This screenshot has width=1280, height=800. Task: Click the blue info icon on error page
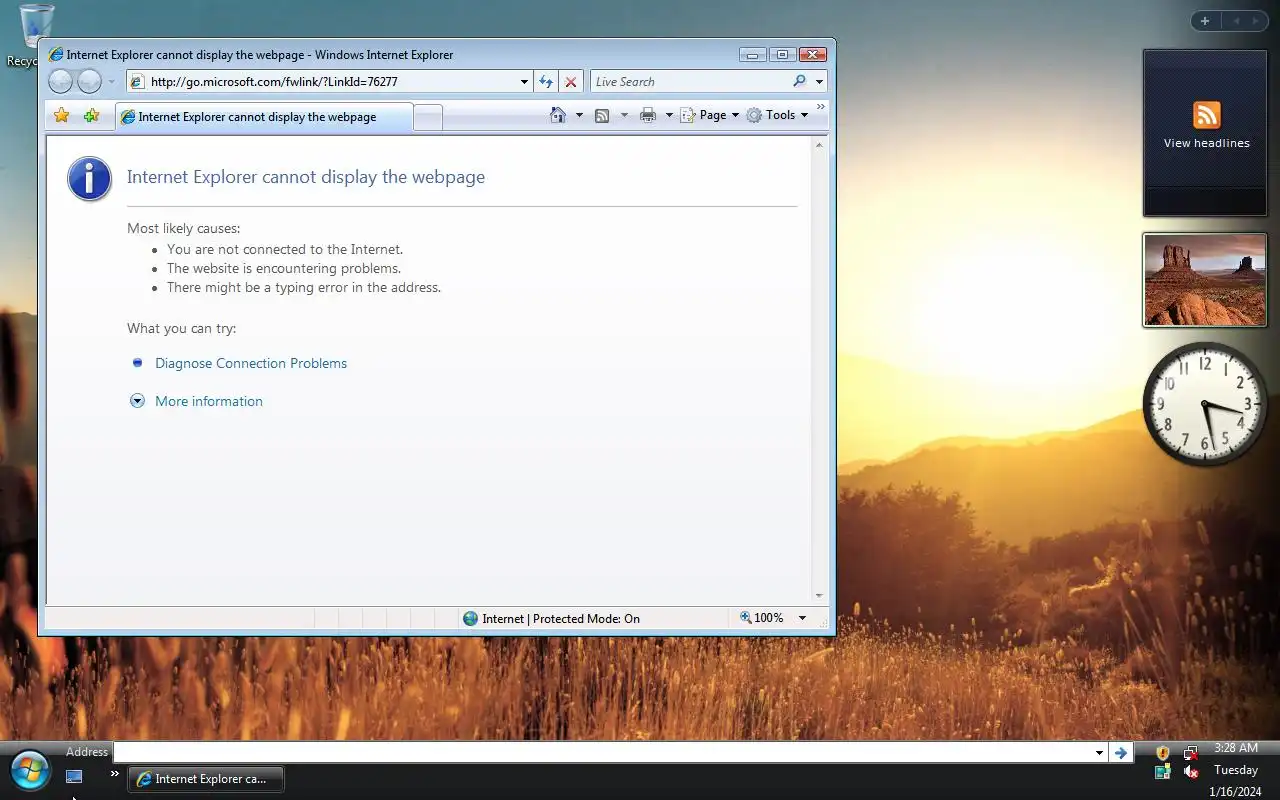tap(89, 179)
